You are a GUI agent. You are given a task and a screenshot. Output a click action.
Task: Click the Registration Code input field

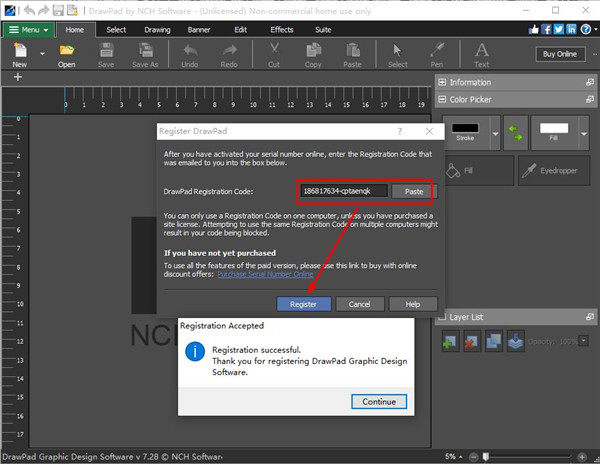point(344,191)
